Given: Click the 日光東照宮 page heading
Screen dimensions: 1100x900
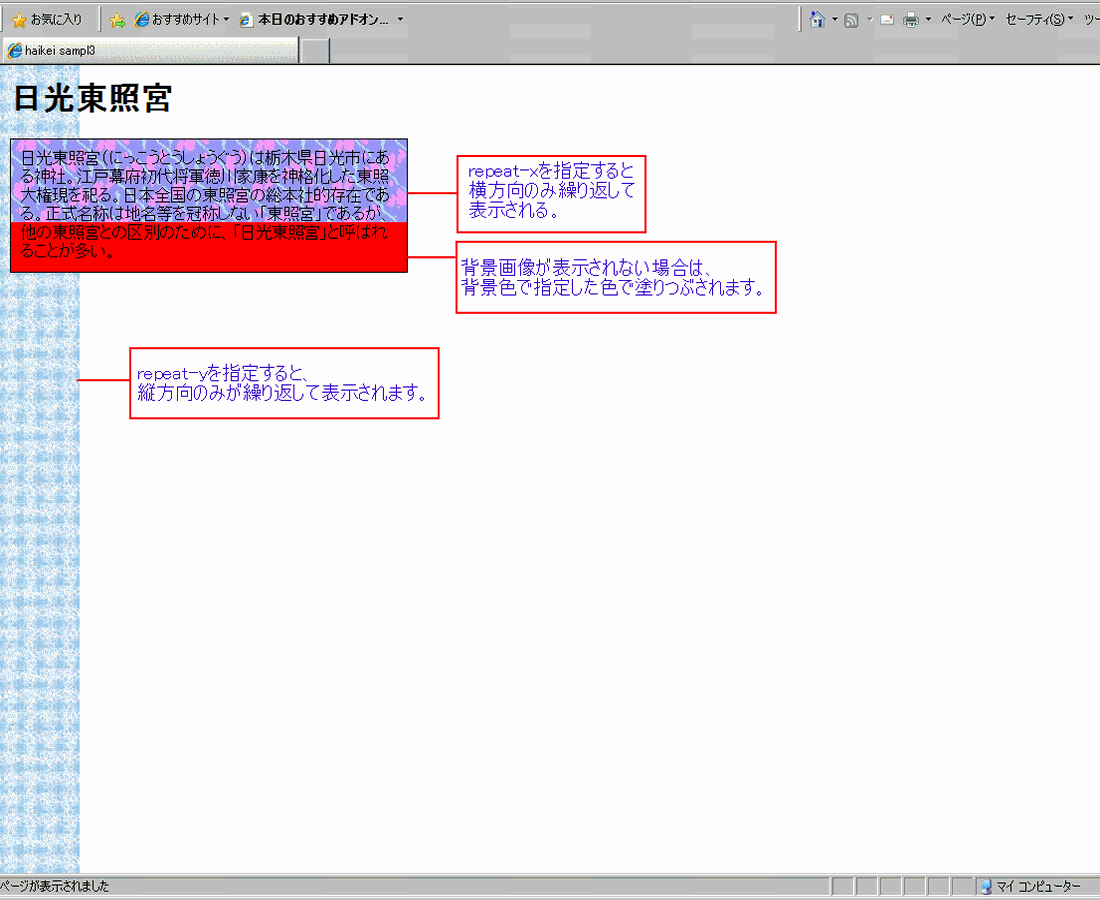Looking at the screenshot, I should [x=93, y=98].
